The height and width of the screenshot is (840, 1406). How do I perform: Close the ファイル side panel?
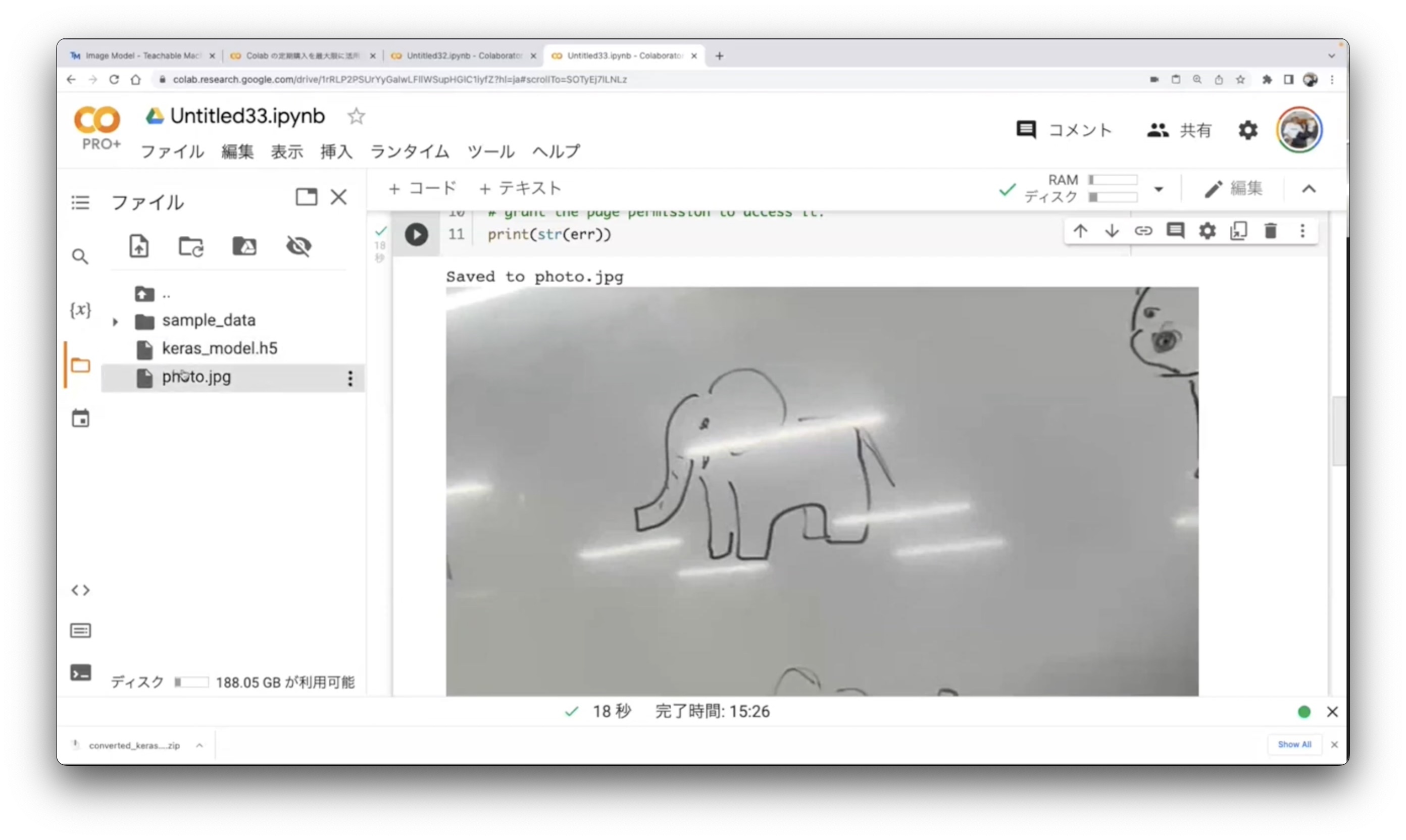pyautogui.click(x=338, y=197)
